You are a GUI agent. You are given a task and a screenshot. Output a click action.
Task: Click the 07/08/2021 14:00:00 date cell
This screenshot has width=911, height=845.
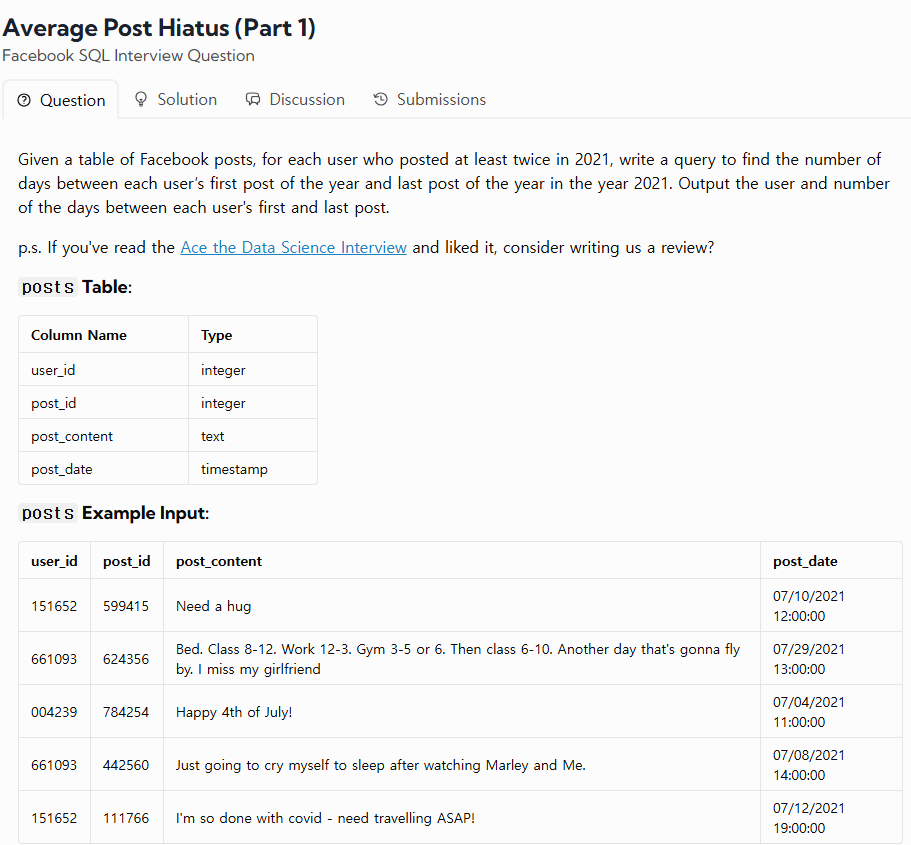click(x=831, y=764)
